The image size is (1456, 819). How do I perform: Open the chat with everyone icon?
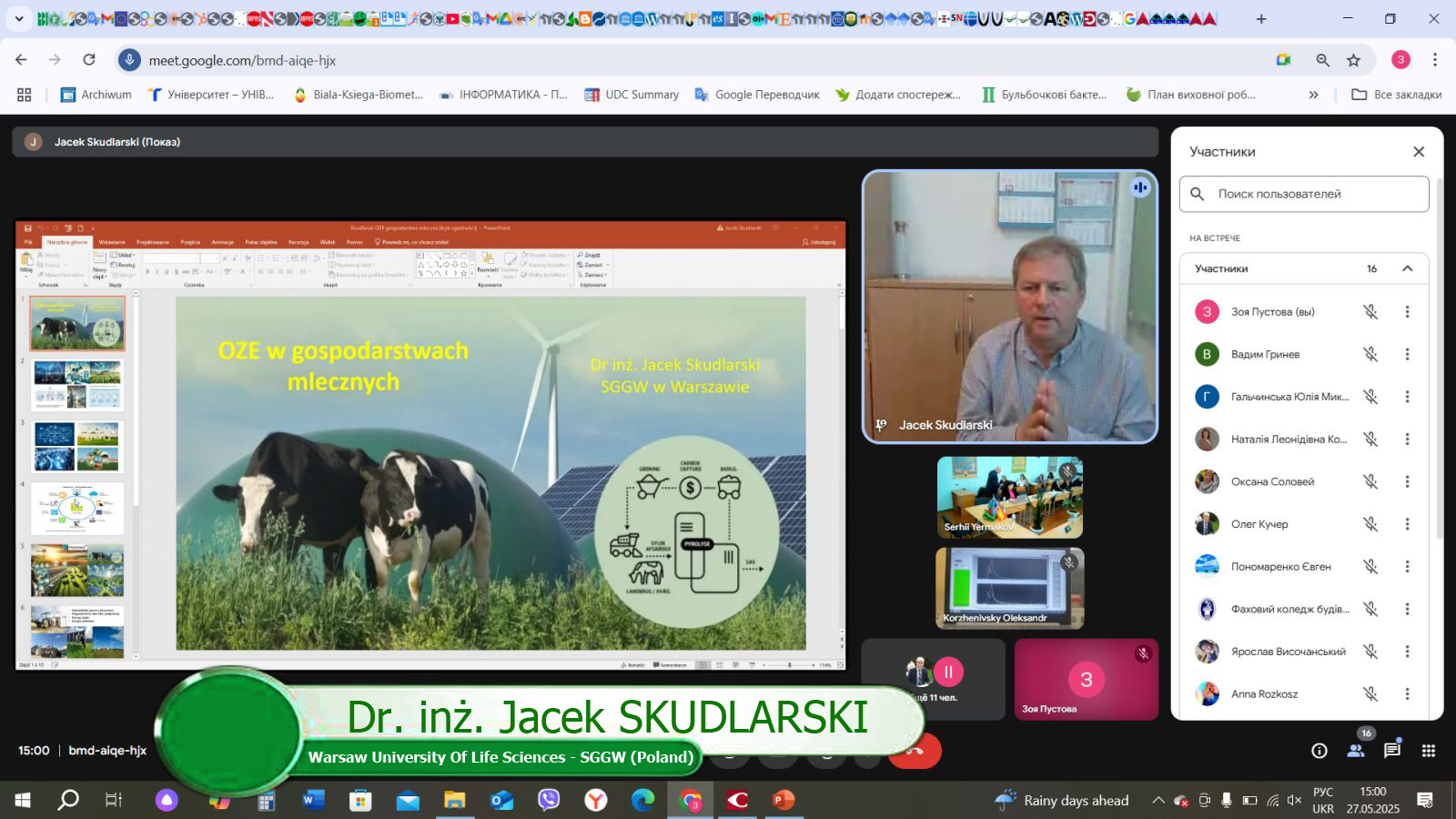pos(1391,751)
